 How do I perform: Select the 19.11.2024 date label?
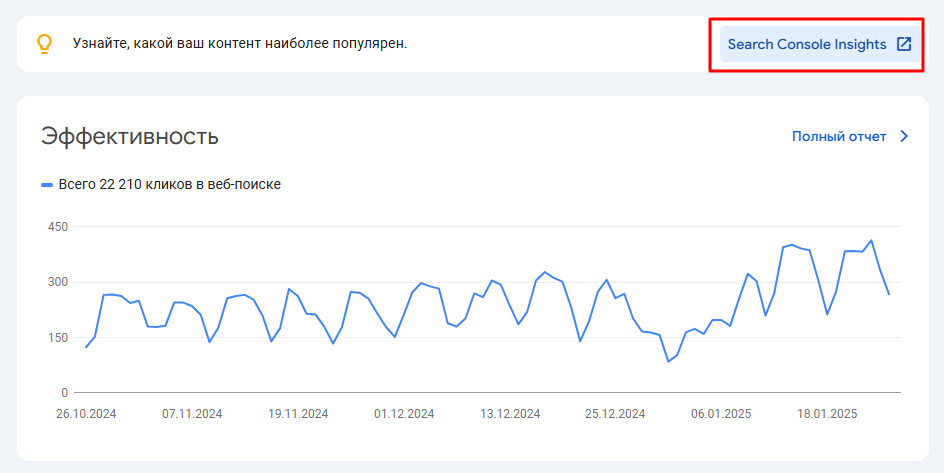(x=298, y=414)
